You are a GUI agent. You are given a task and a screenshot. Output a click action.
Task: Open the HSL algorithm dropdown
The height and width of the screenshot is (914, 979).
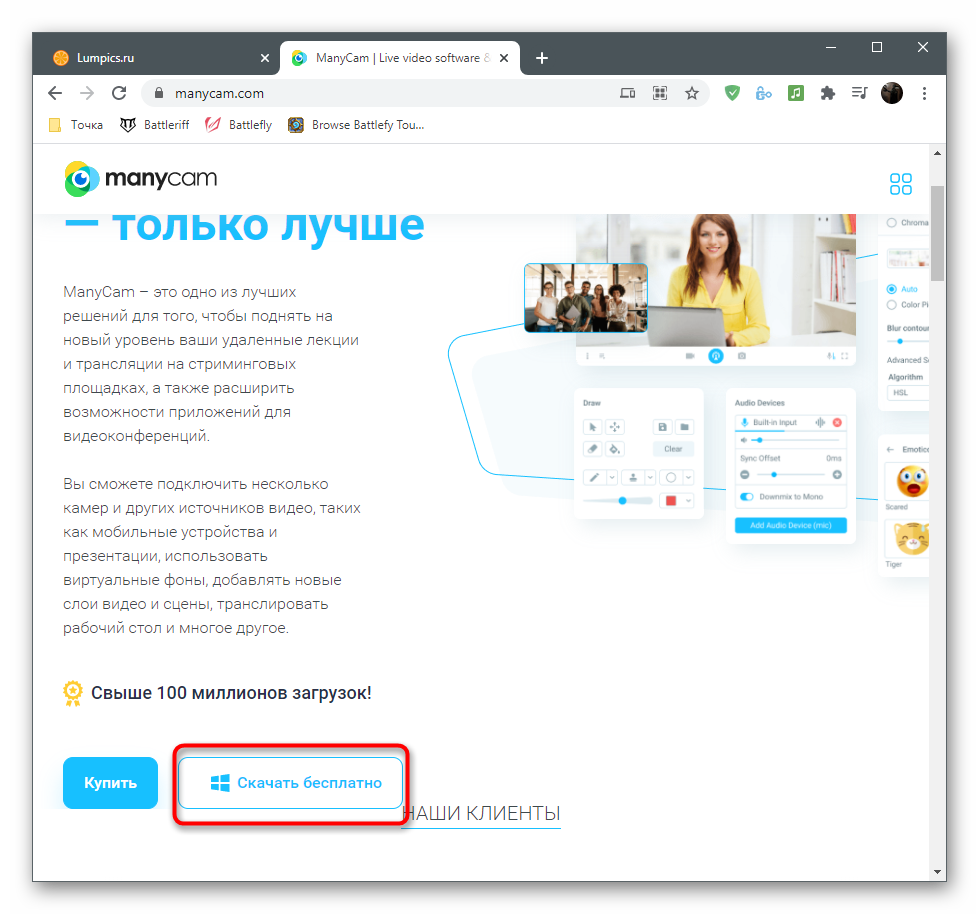908,393
